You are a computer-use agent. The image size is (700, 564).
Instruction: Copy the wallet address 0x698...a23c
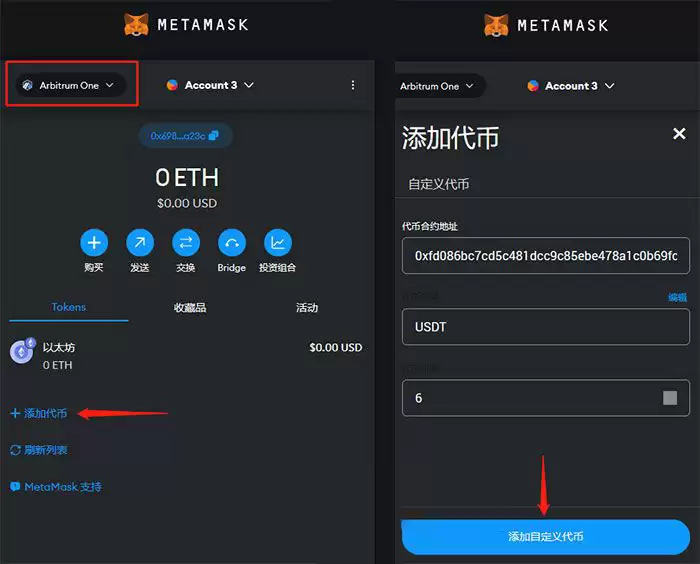[185, 136]
